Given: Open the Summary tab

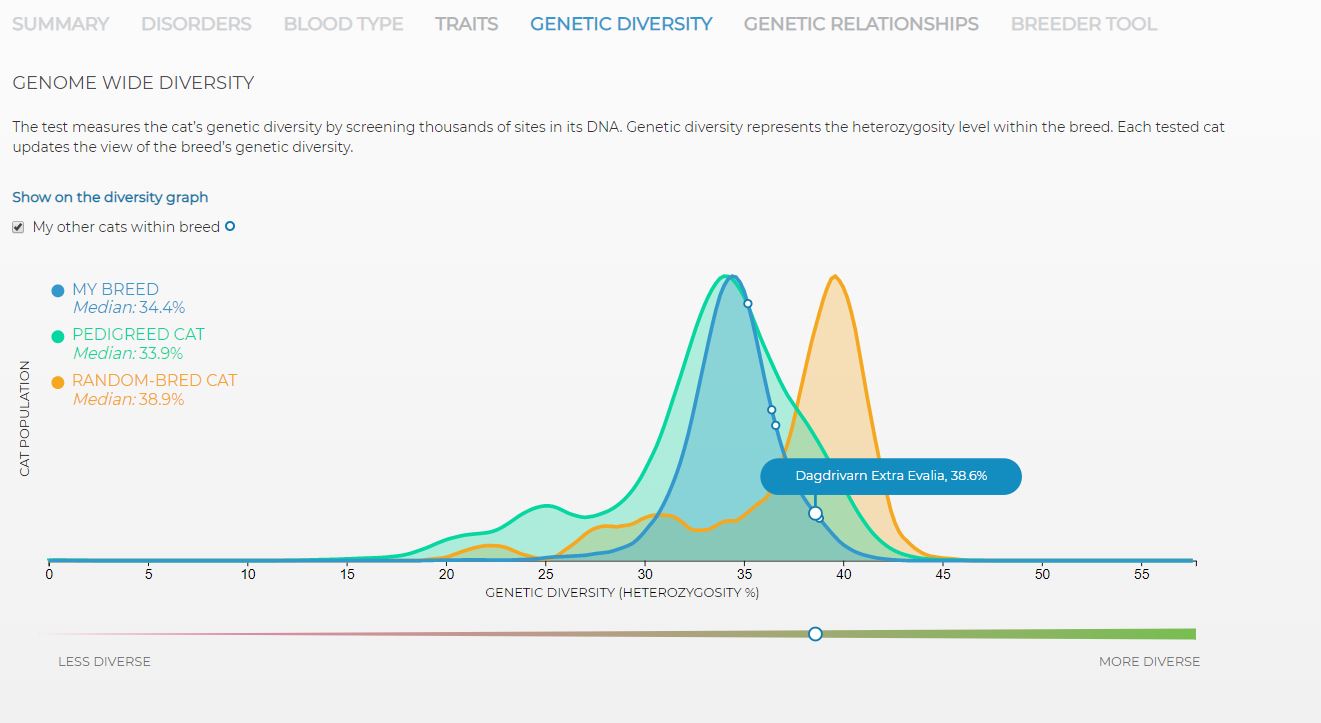Looking at the screenshot, I should (x=60, y=24).
